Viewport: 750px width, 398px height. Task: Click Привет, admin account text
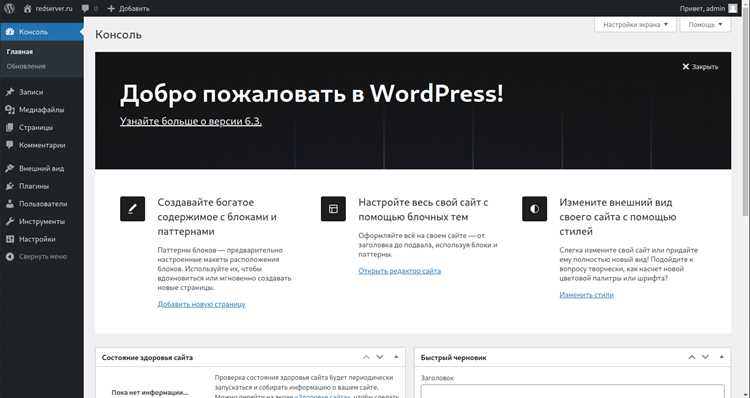point(702,9)
